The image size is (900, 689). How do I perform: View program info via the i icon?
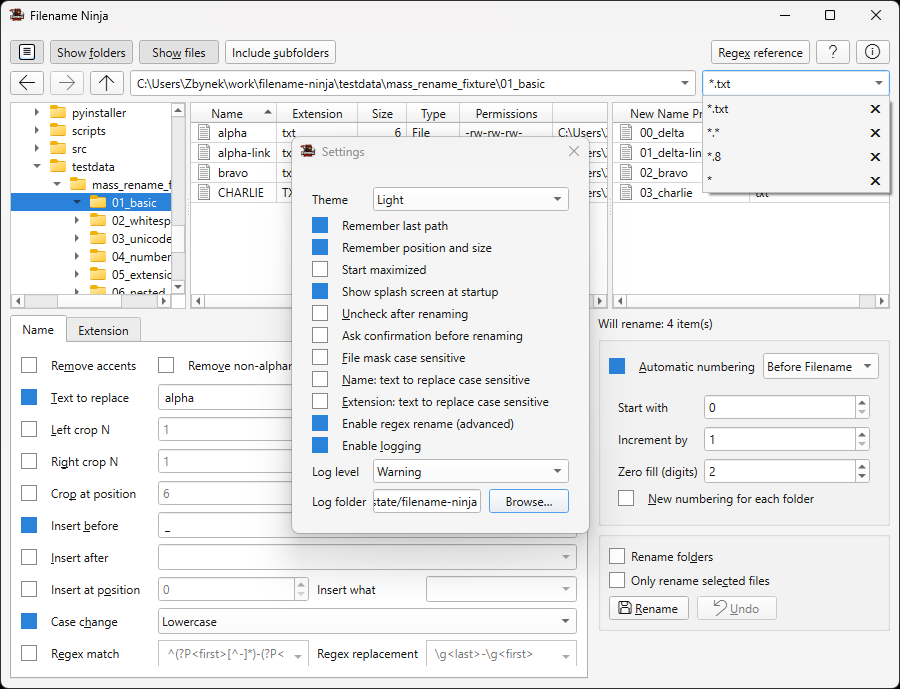(872, 51)
